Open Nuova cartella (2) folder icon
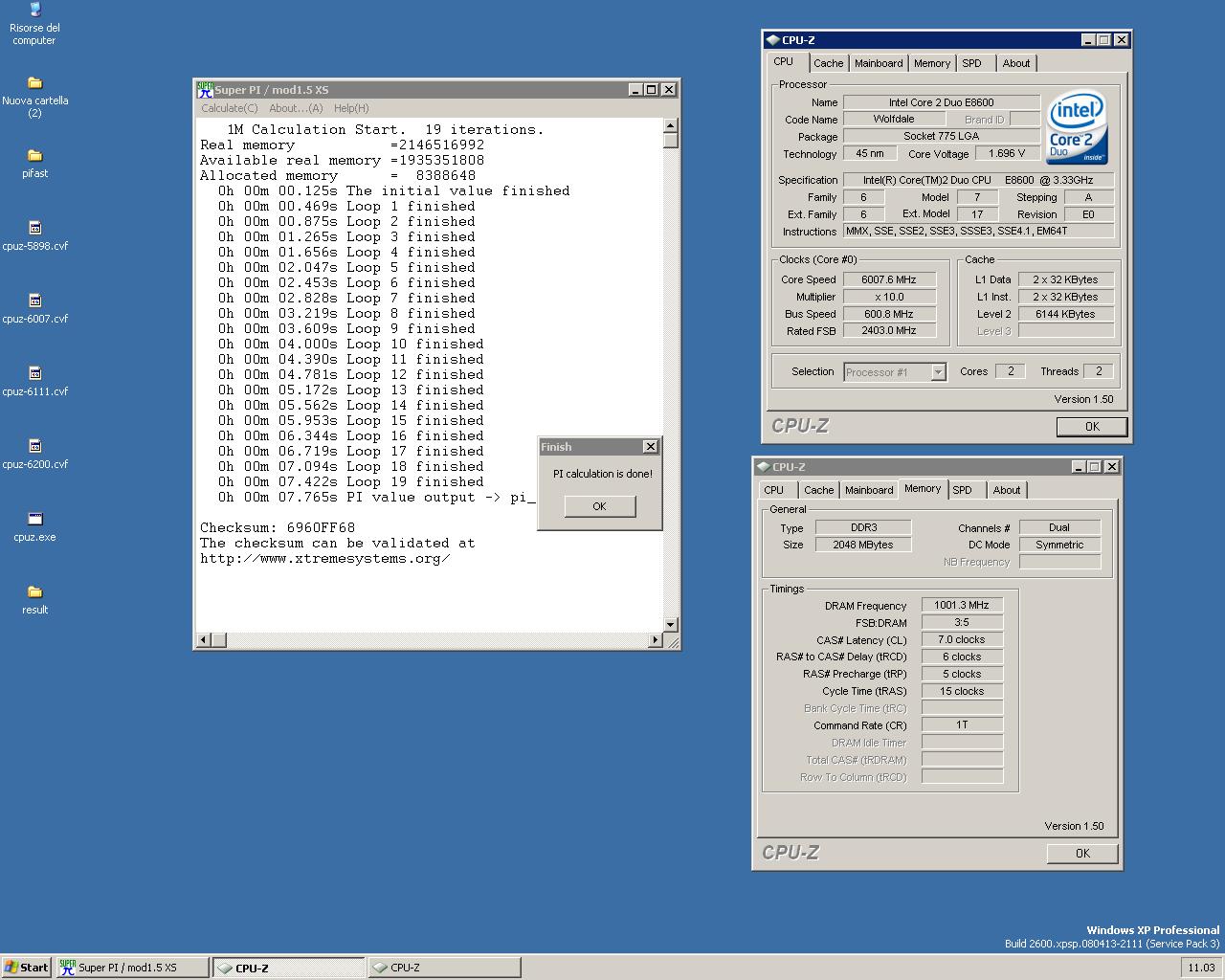The image size is (1225, 980). [x=34, y=83]
